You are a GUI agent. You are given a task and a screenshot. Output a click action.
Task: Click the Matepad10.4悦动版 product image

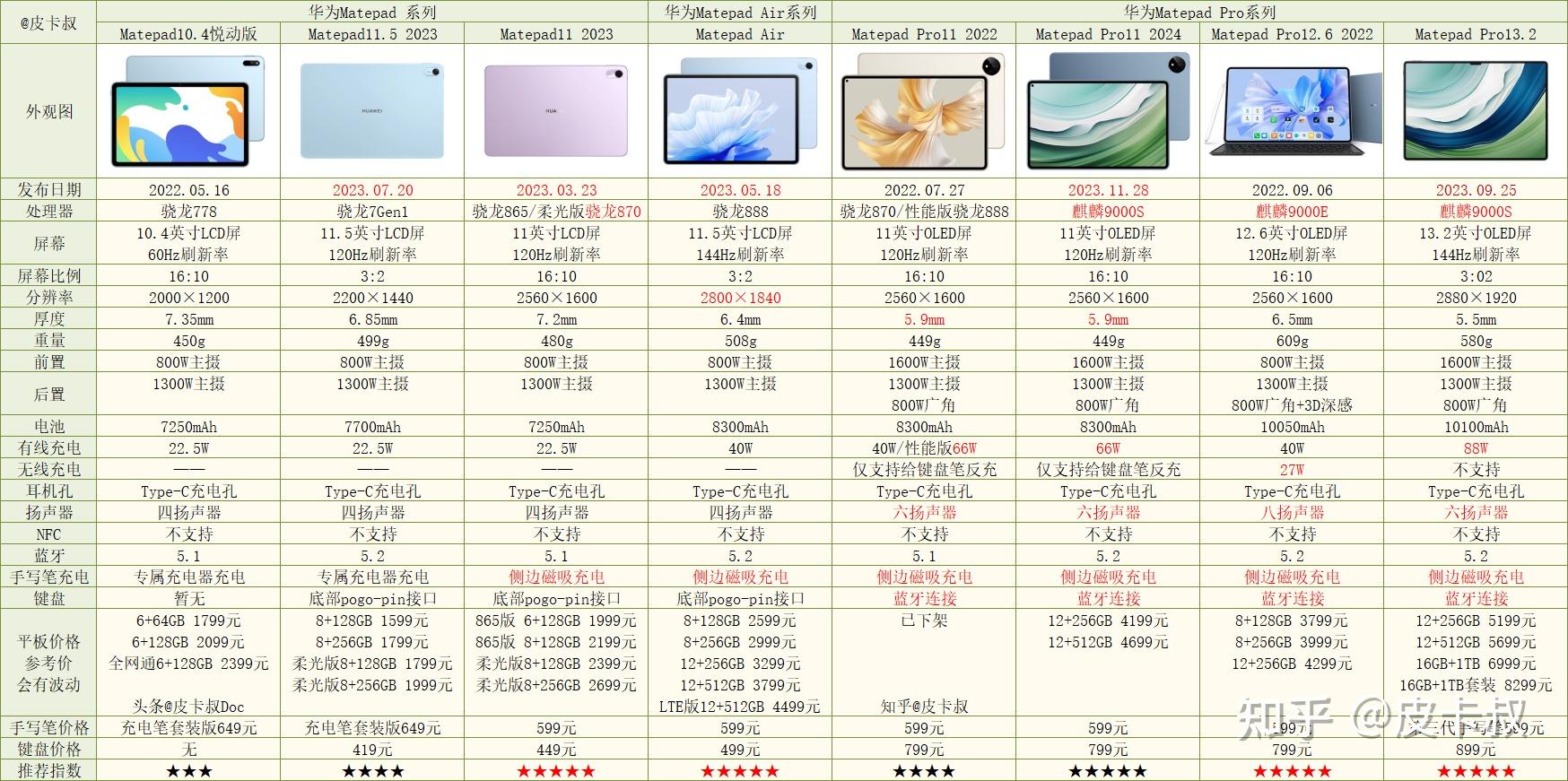(188, 111)
